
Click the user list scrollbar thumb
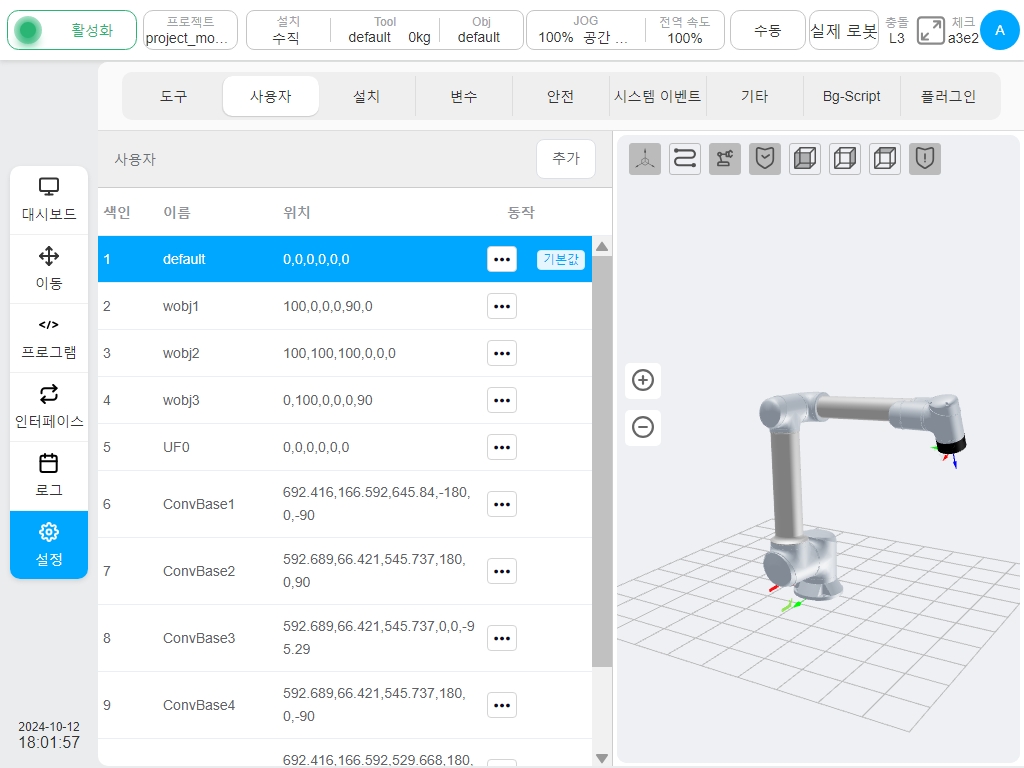coord(601,462)
